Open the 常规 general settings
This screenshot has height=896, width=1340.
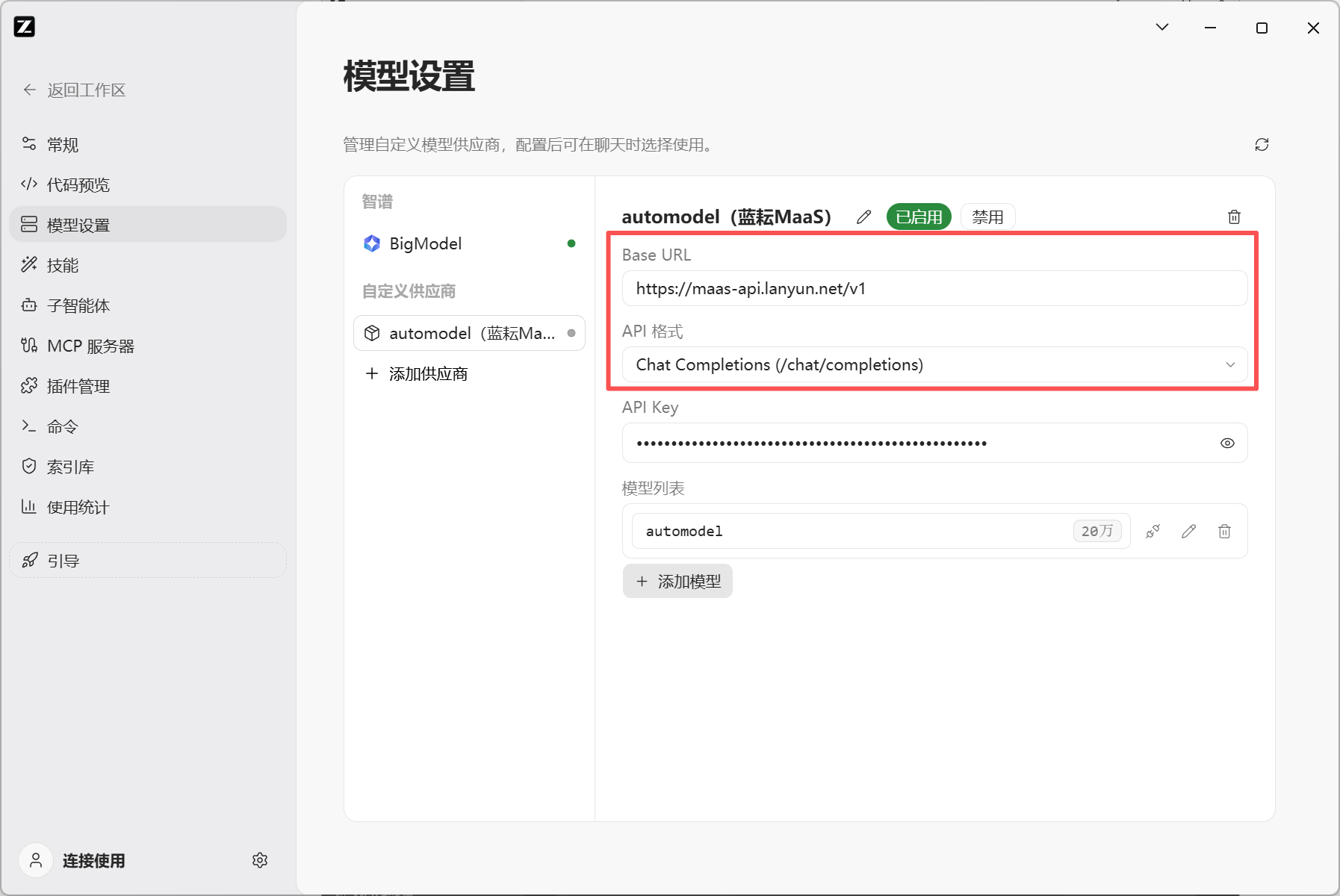point(148,144)
